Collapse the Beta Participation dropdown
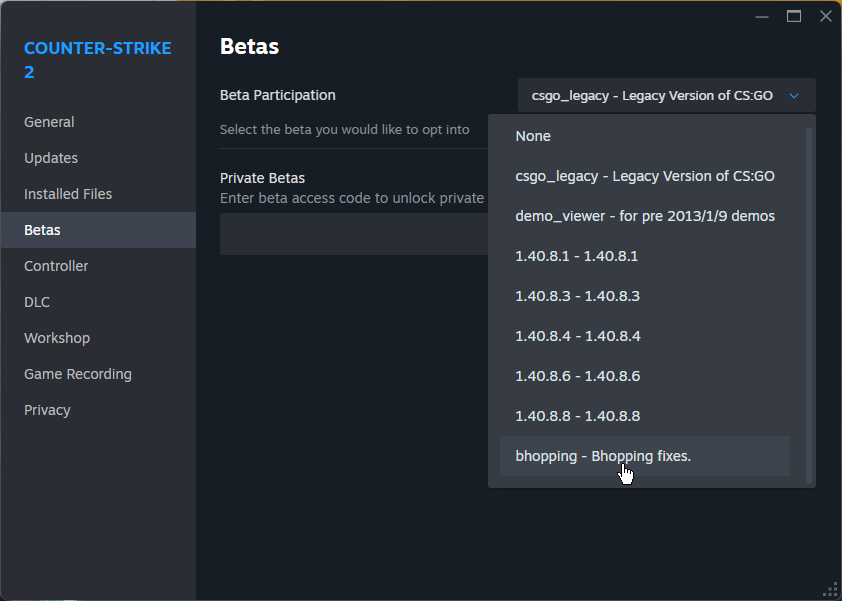This screenshot has width=842, height=601. (x=666, y=96)
